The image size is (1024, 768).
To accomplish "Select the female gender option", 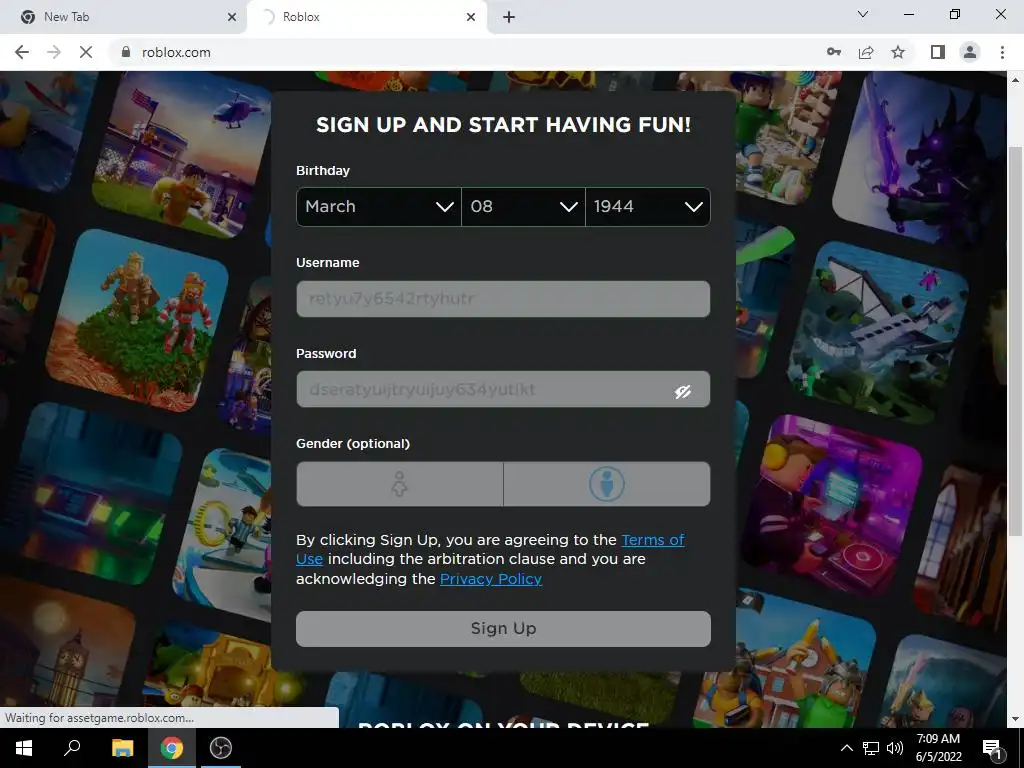I will coord(400,484).
